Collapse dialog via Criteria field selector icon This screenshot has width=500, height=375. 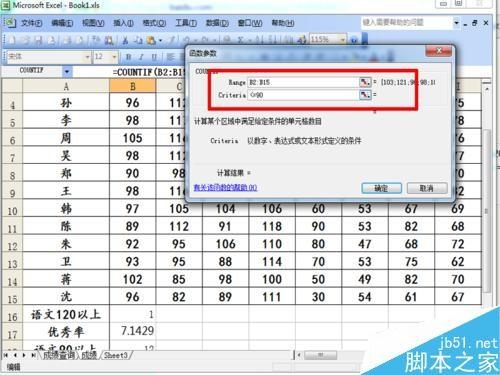point(365,95)
